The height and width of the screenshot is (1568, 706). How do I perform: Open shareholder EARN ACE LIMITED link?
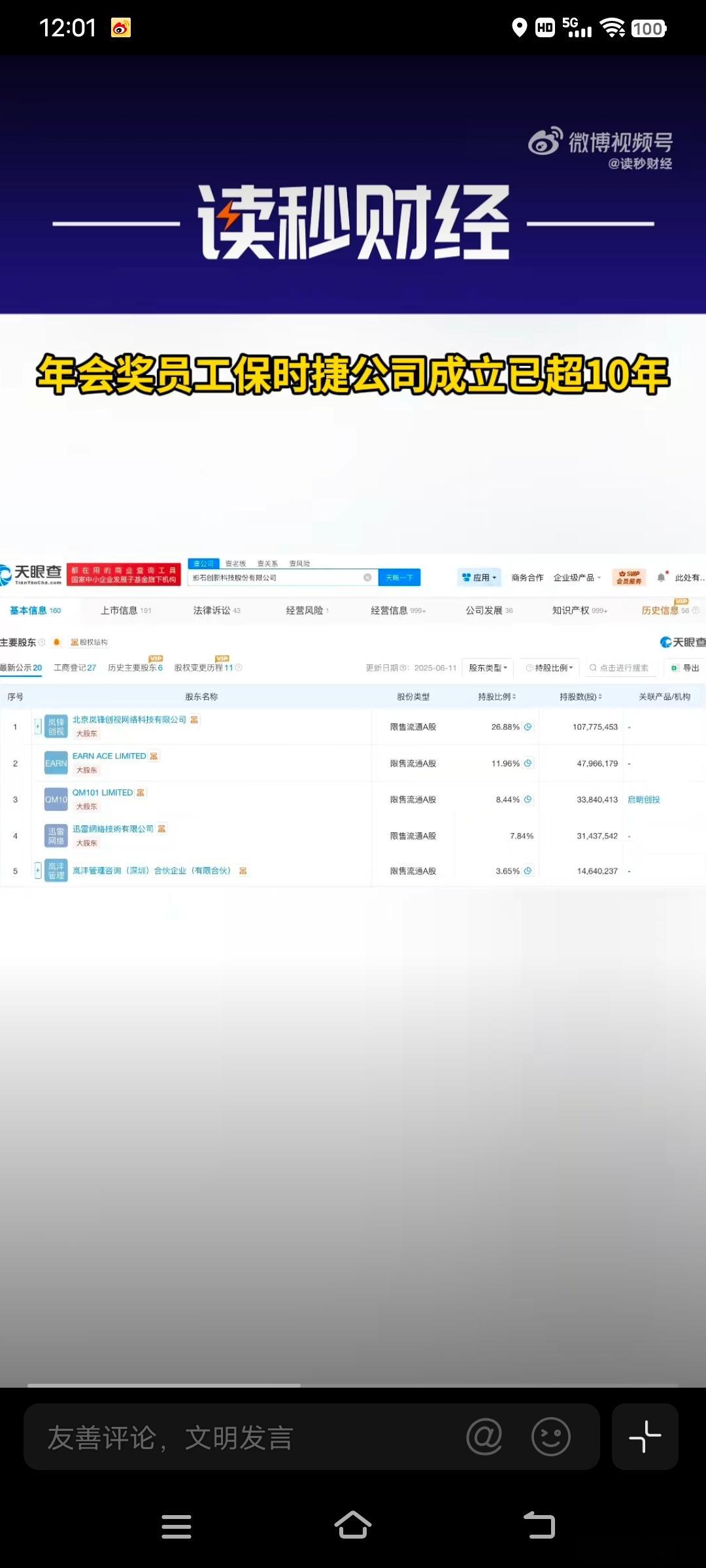(x=109, y=756)
